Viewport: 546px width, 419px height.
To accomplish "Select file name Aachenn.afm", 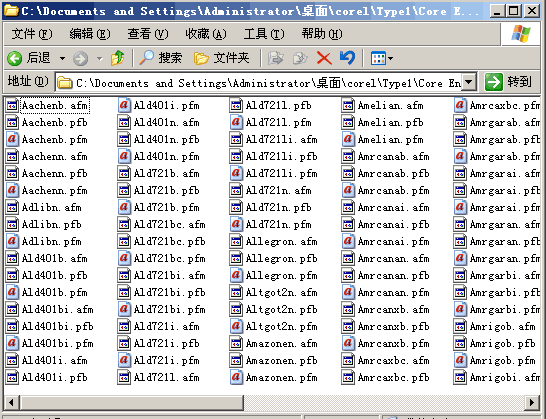I will click(x=54, y=157).
